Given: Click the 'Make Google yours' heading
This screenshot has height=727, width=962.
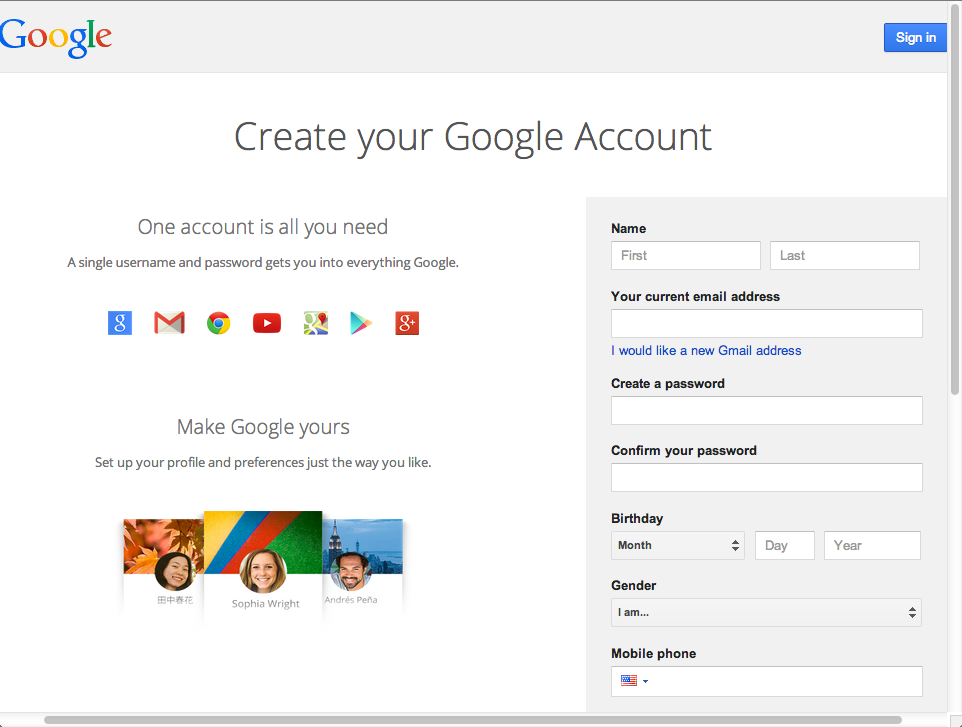Looking at the screenshot, I should (x=263, y=427).
